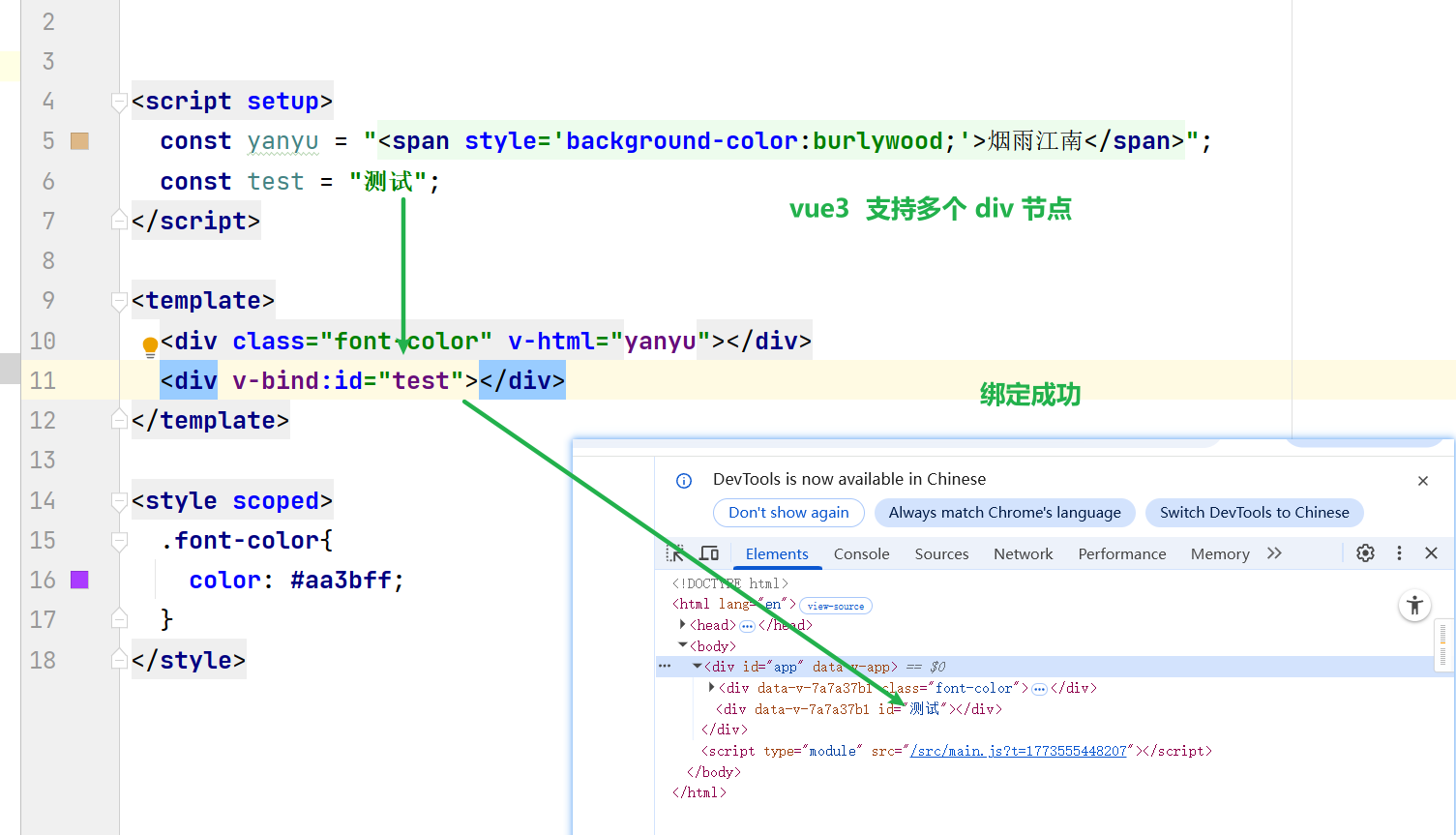Open the /src/main.js script link
1456x835 pixels.
click(x=1018, y=751)
